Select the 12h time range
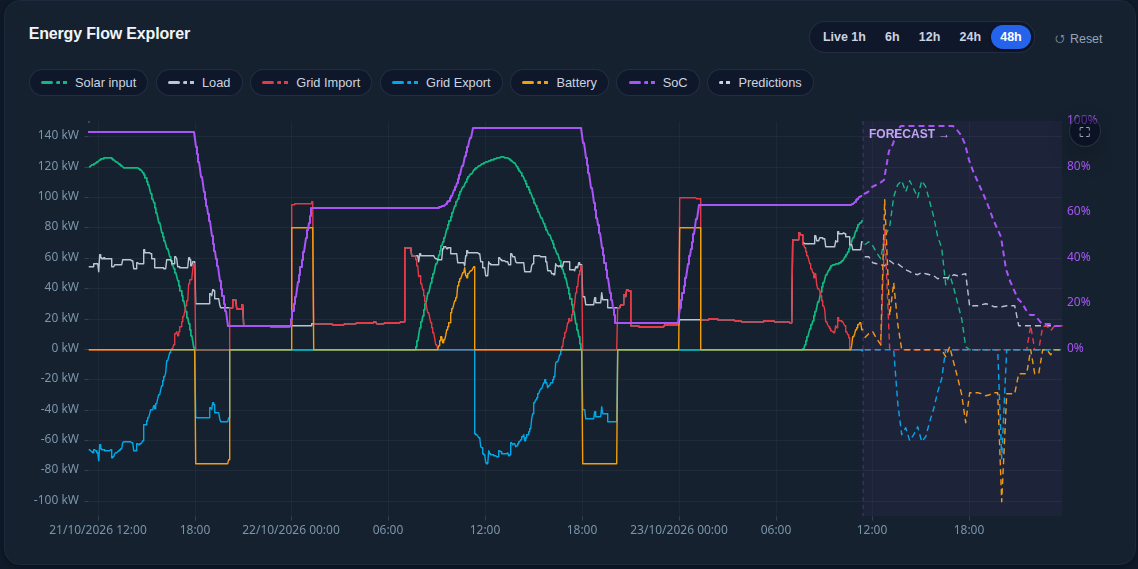Image resolution: width=1138 pixels, height=569 pixels. [929, 37]
